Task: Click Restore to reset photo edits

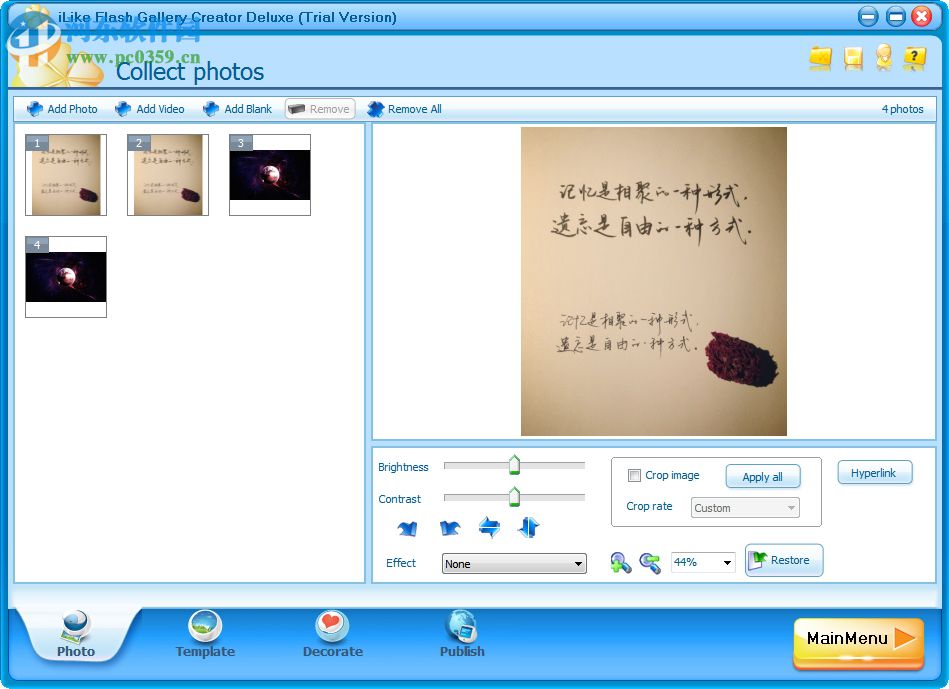Action: [784, 560]
